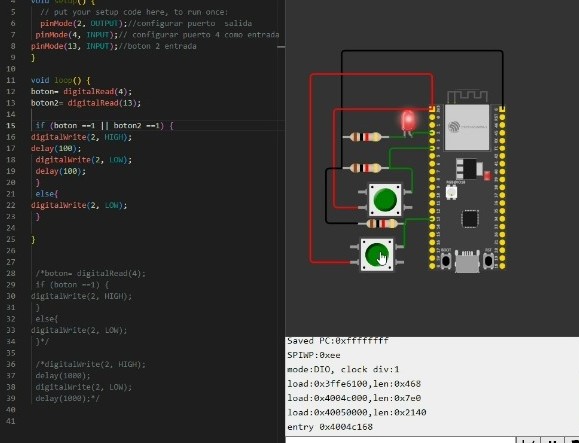Click the BOOT button on the ESP32 board

pos(446,261)
